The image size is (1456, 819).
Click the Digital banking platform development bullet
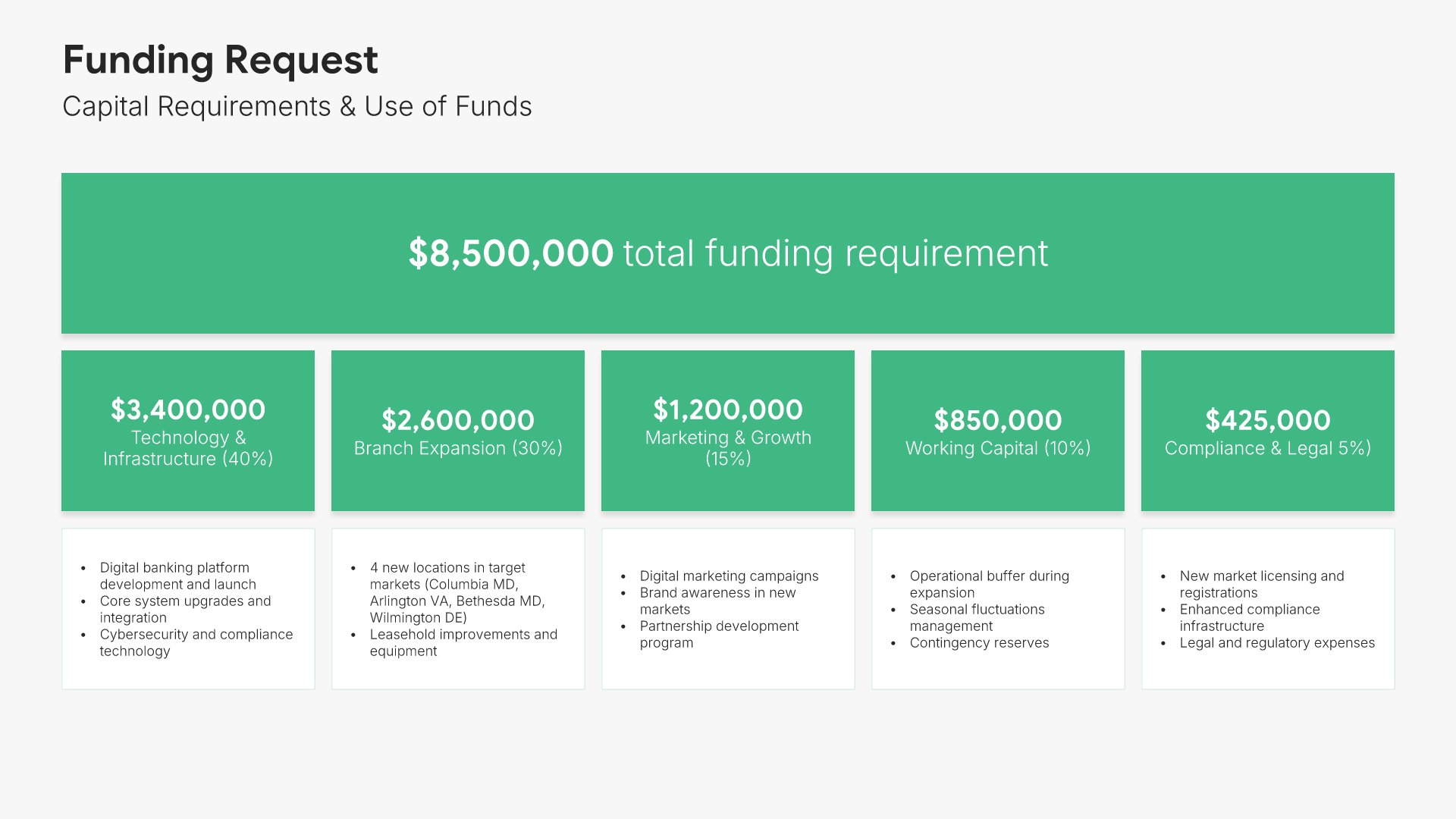pos(177,576)
